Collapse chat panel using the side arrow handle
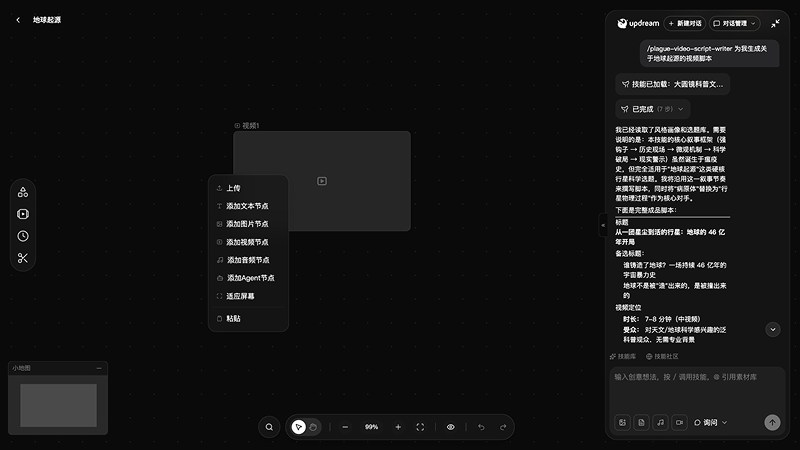 point(603,225)
